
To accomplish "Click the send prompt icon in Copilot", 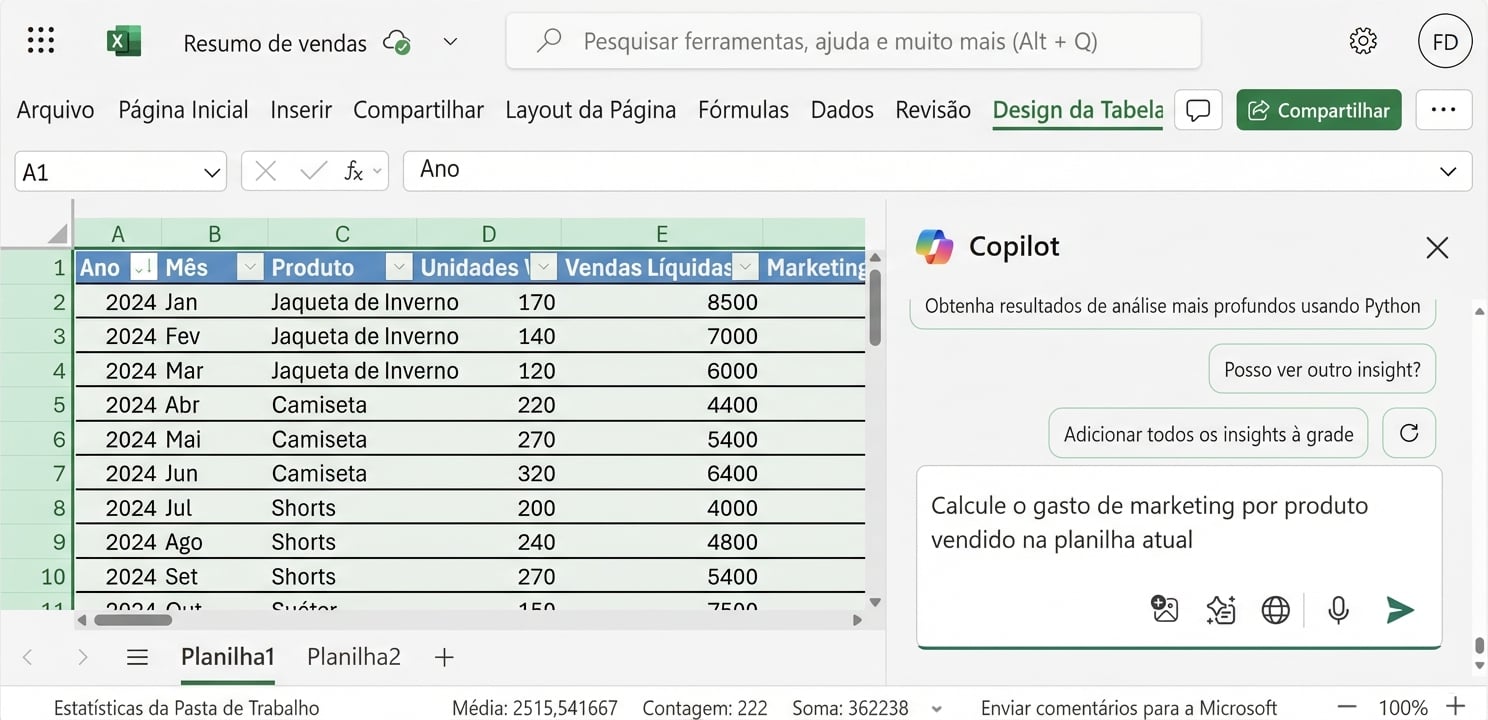I will (x=1399, y=609).
